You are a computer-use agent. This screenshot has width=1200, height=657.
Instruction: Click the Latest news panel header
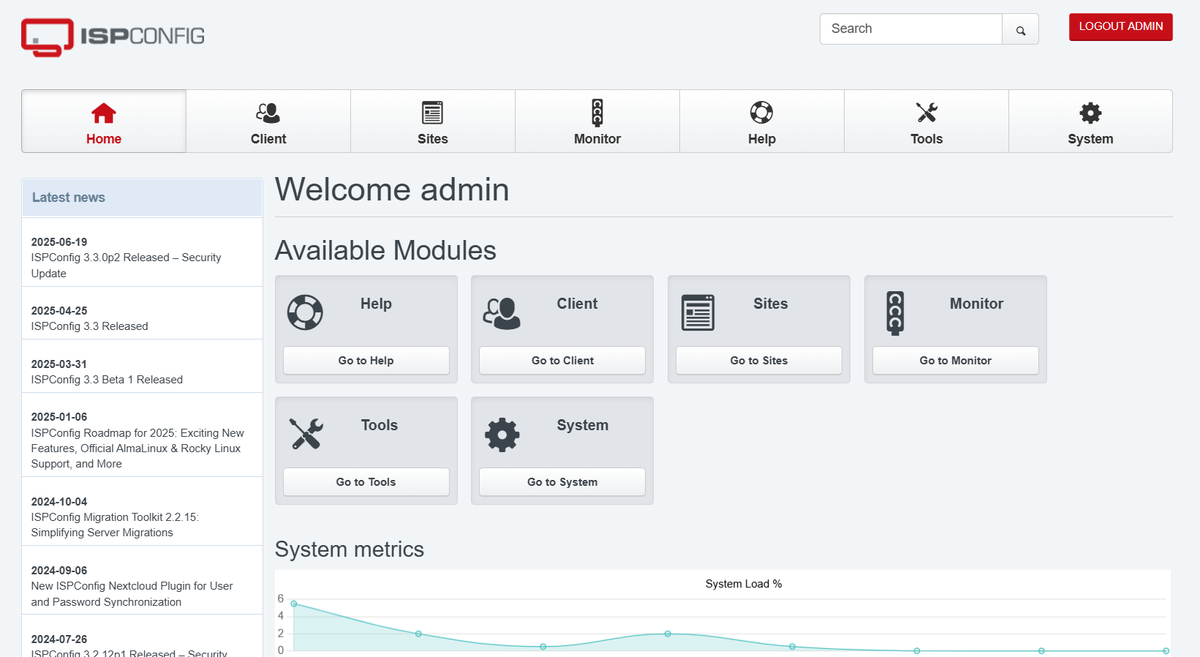click(x=142, y=197)
